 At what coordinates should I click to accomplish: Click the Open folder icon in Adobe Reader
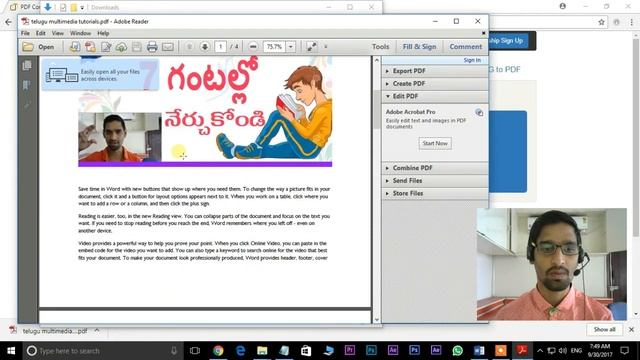[28, 47]
